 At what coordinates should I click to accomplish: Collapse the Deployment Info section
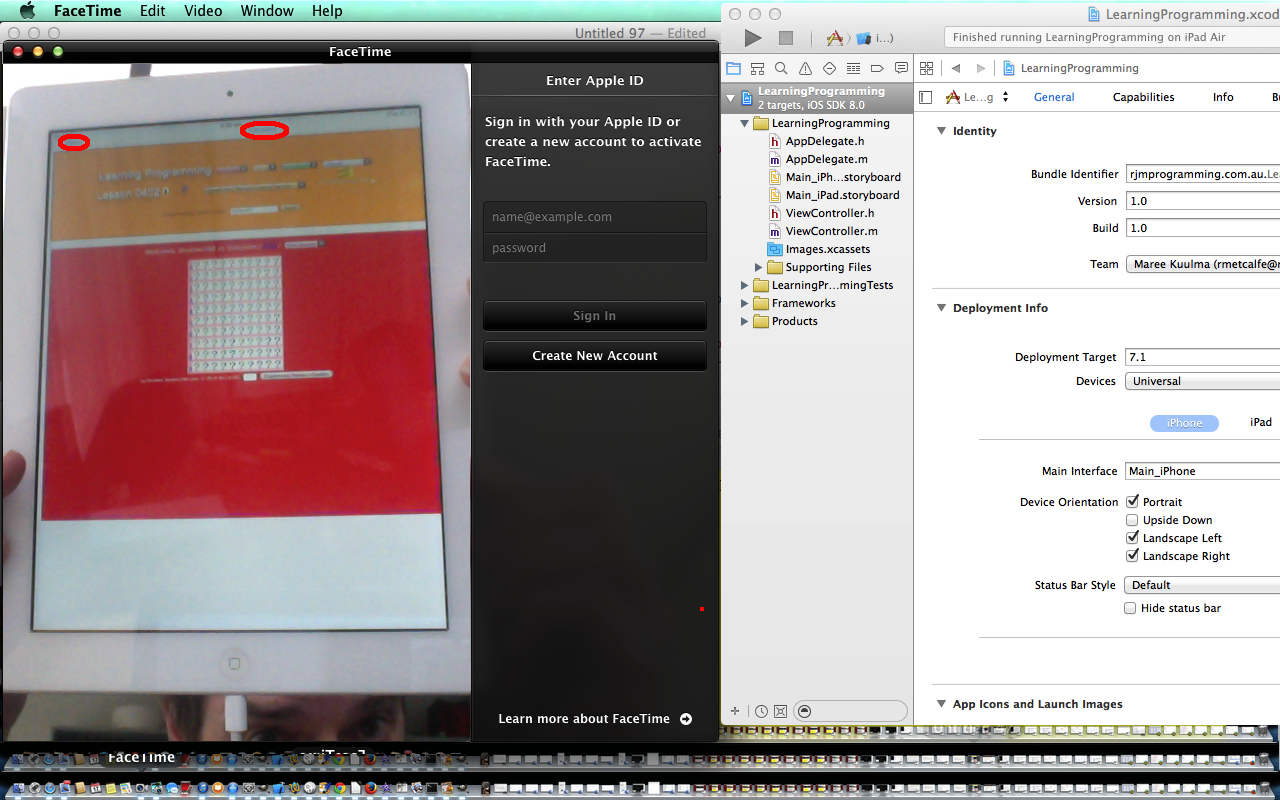coord(941,308)
